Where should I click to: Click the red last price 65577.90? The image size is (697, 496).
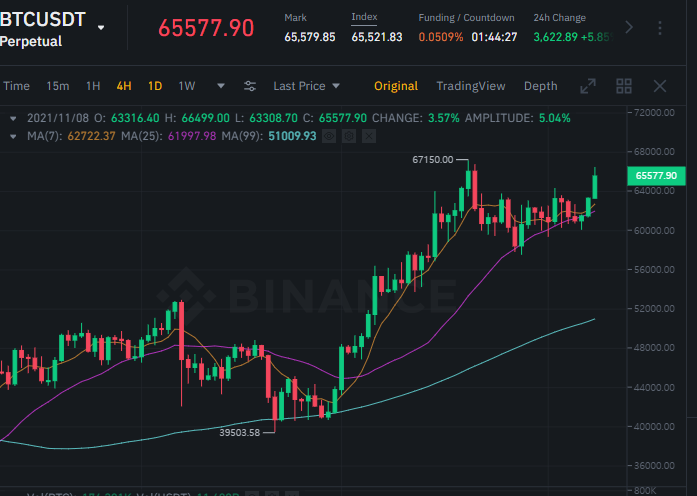click(x=206, y=28)
